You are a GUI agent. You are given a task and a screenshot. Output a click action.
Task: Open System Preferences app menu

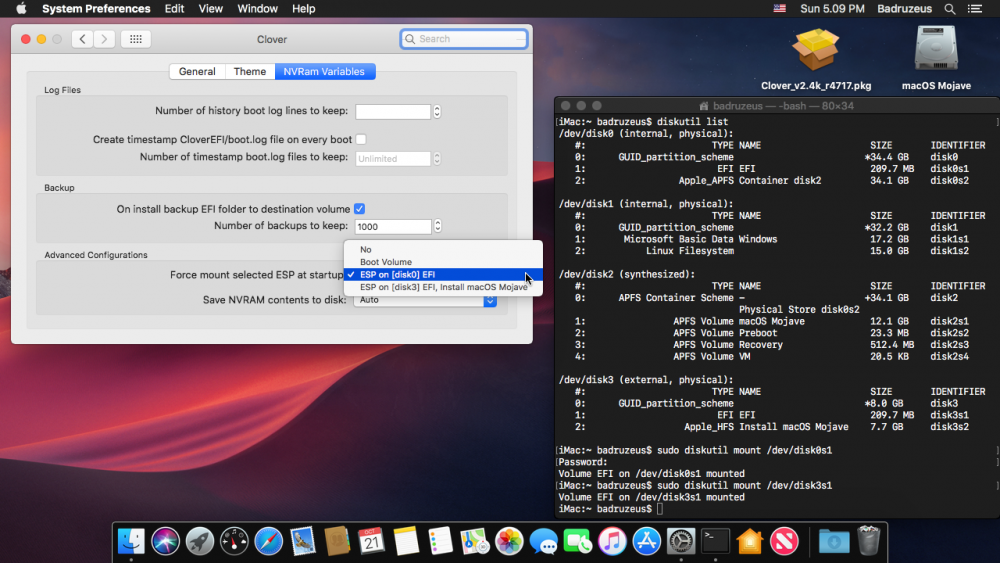click(96, 9)
